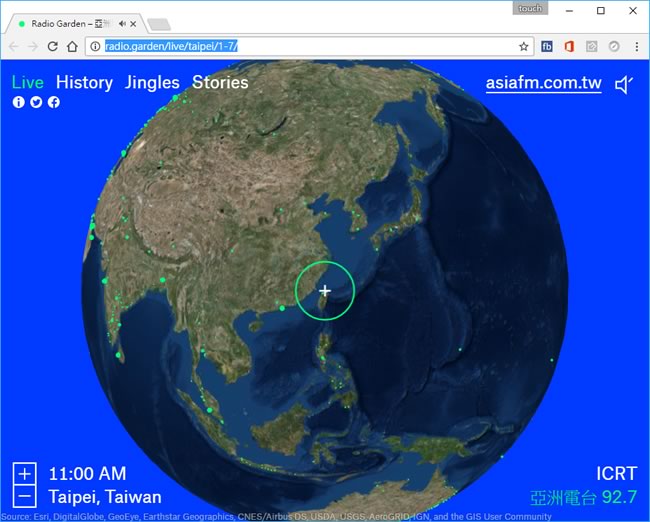Click the browser home button
Screen dimensions: 650x522
[x=72, y=46]
